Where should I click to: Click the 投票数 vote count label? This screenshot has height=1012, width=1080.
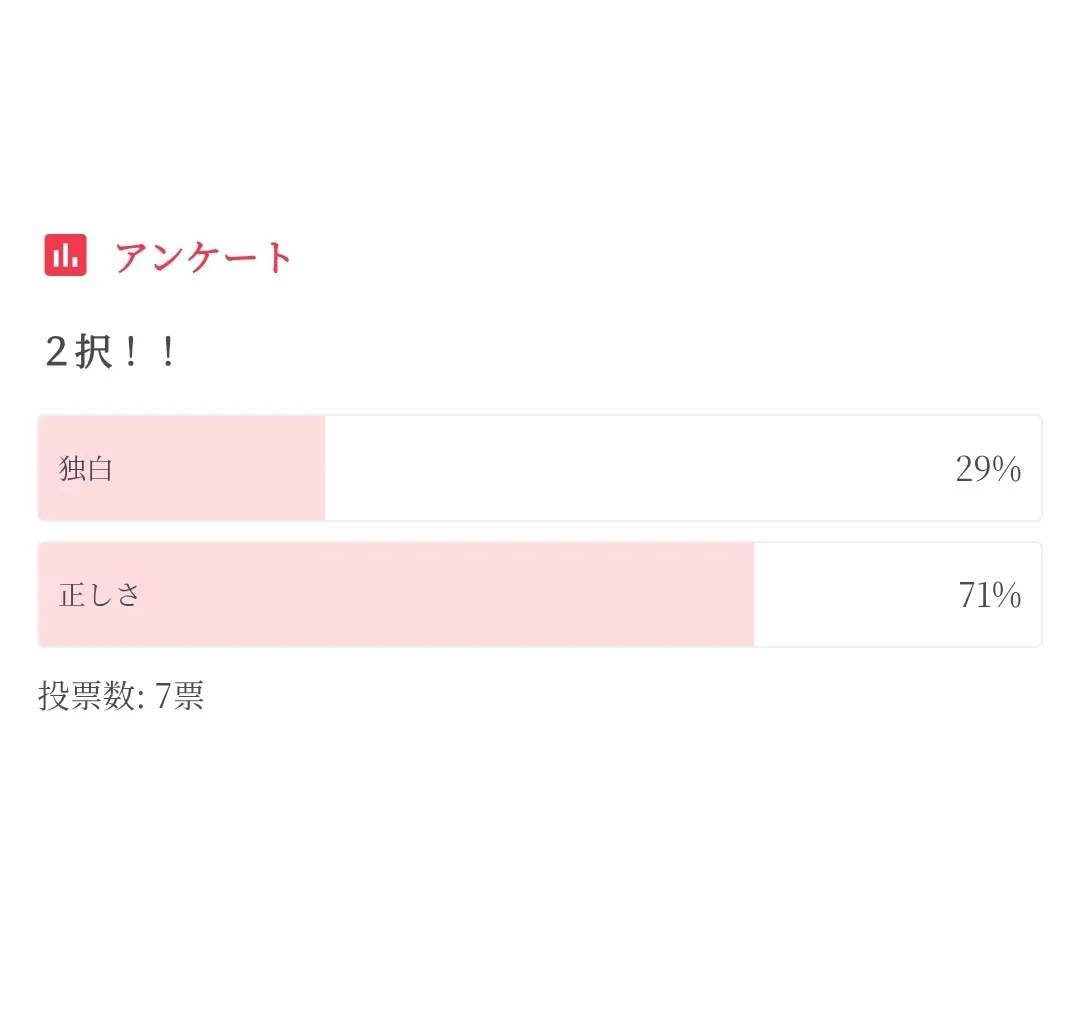[x=90, y=696]
